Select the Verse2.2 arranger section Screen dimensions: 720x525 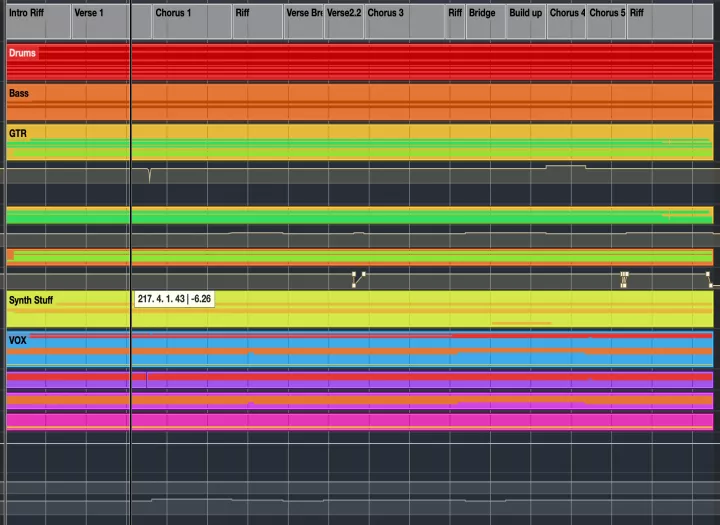tap(344, 22)
